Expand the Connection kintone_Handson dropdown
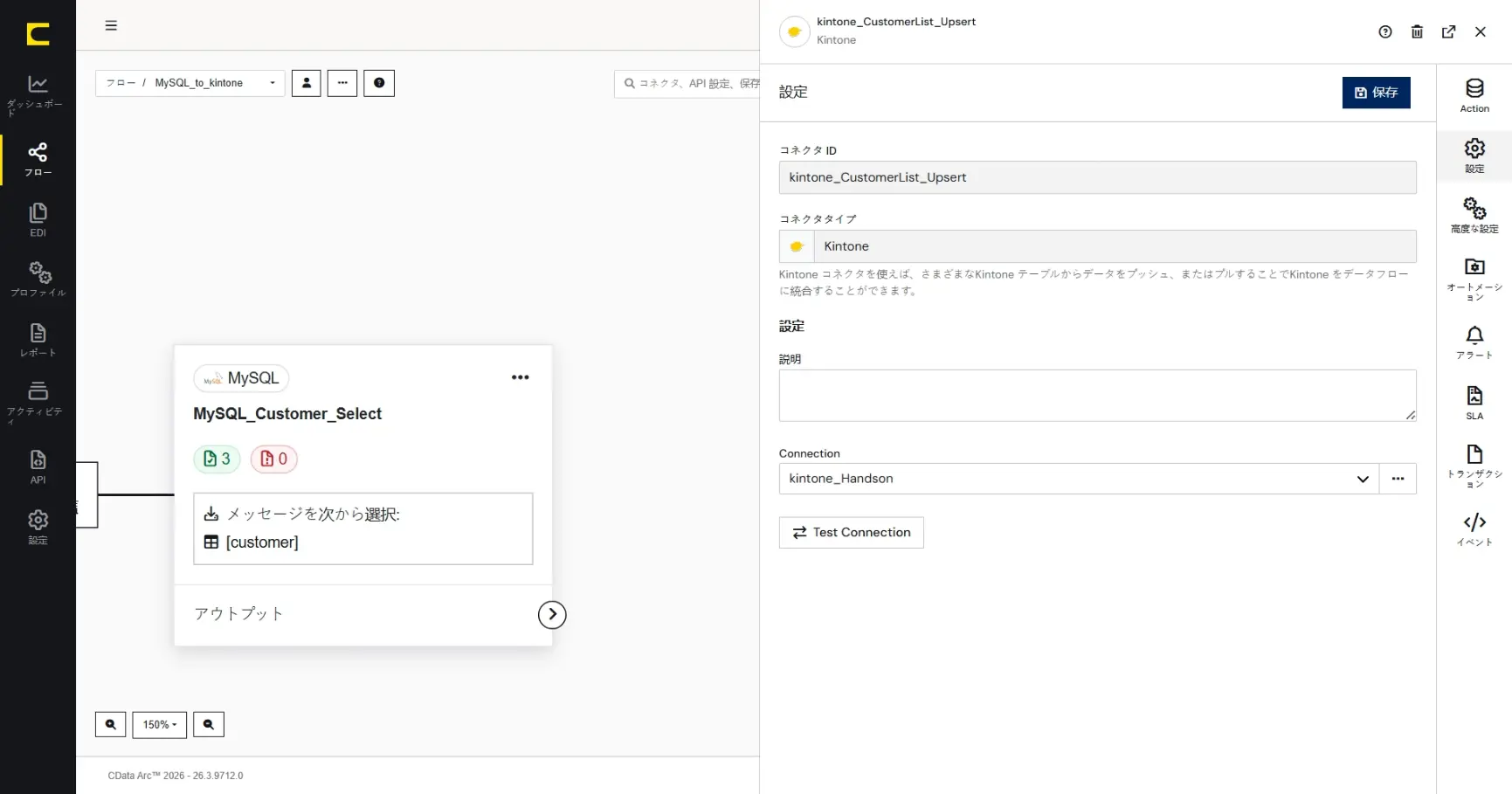 click(1079, 479)
